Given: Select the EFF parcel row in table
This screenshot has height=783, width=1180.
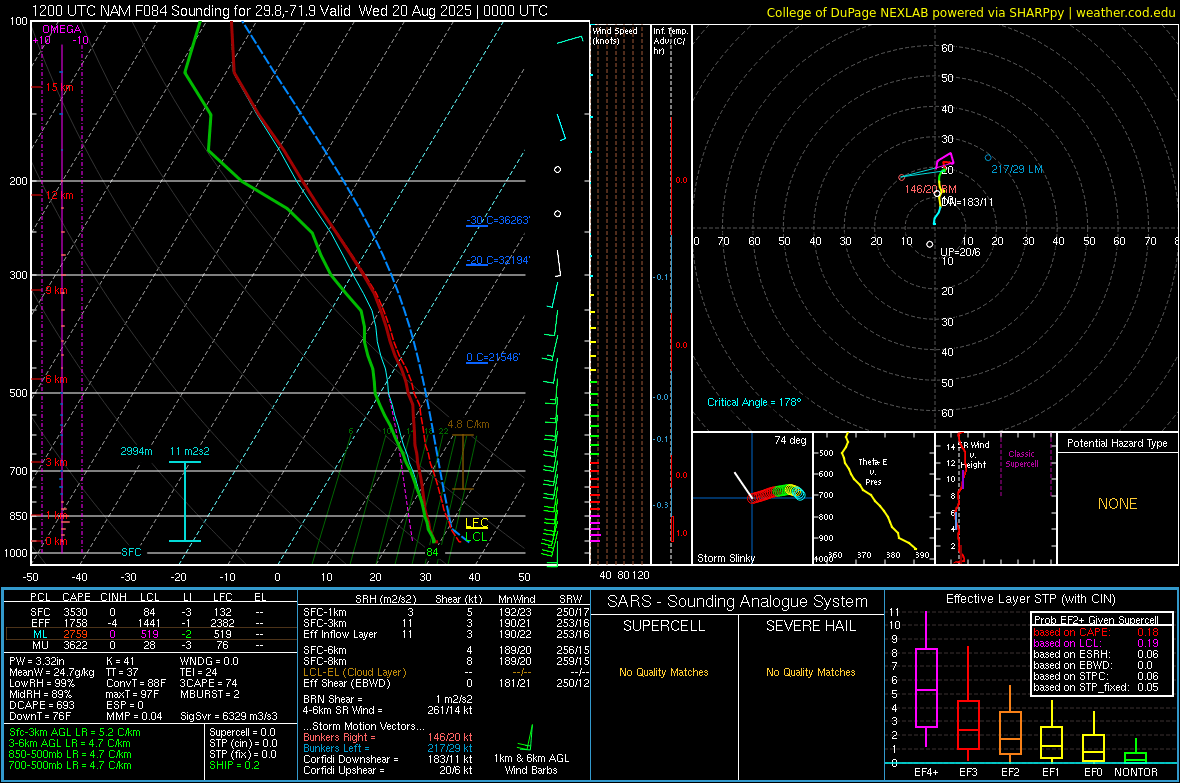Looking at the screenshot, I should click(149, 623).
